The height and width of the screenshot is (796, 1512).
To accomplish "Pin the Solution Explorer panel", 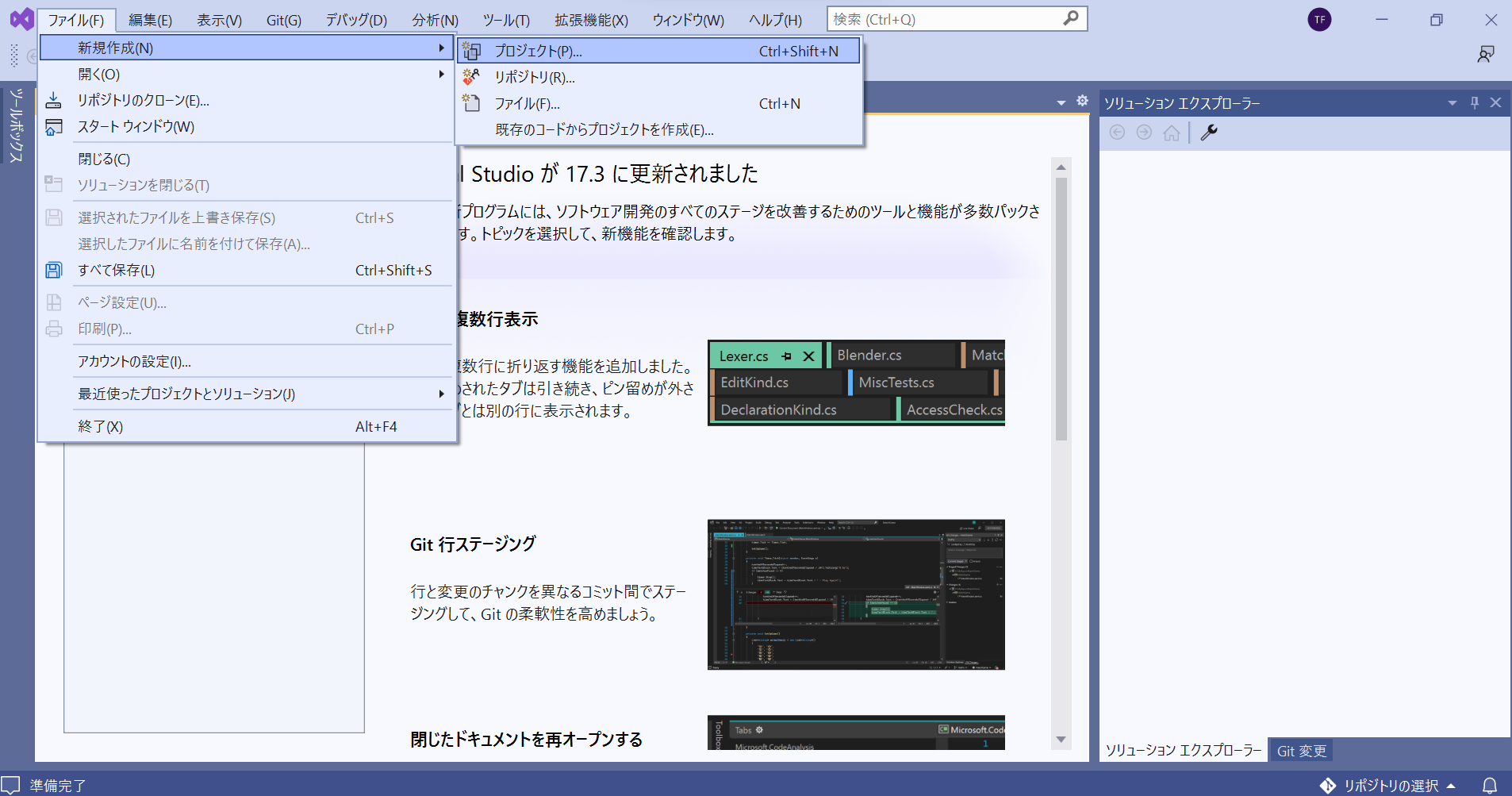I will point(1475,102).
